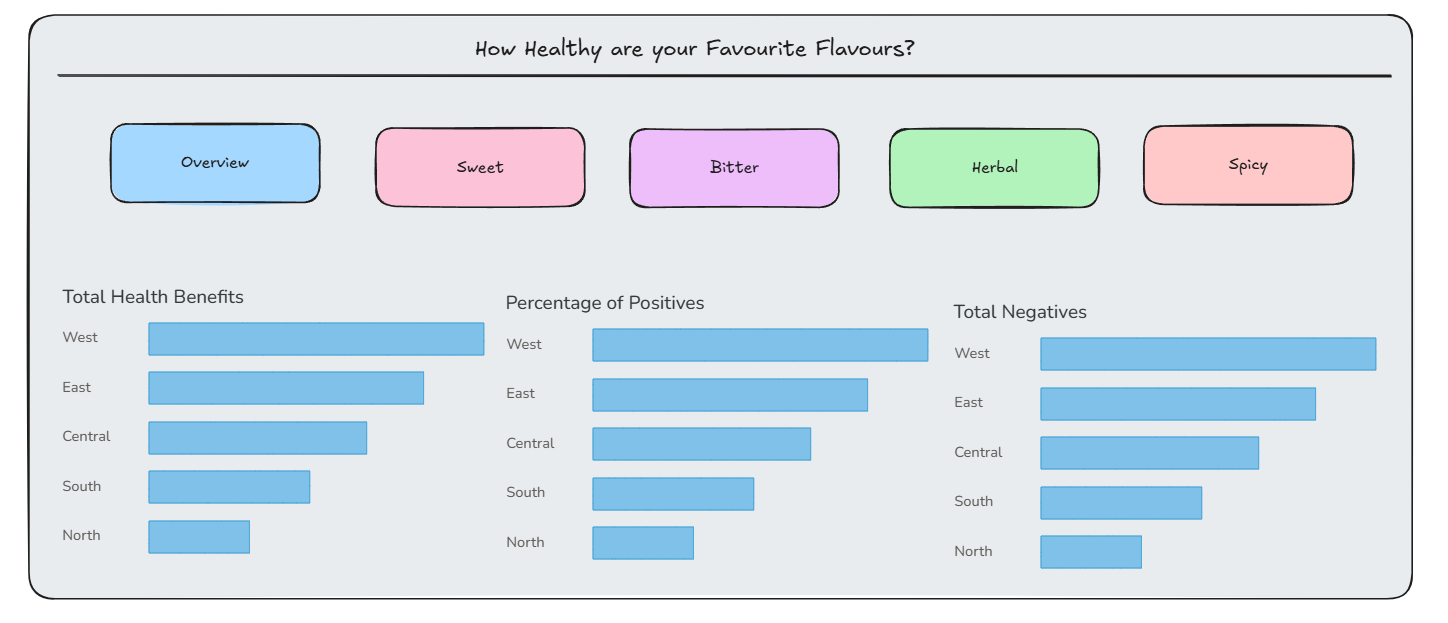
Task: Select the East bar in Total Negatives
Action: click(x=1178, y=404)
